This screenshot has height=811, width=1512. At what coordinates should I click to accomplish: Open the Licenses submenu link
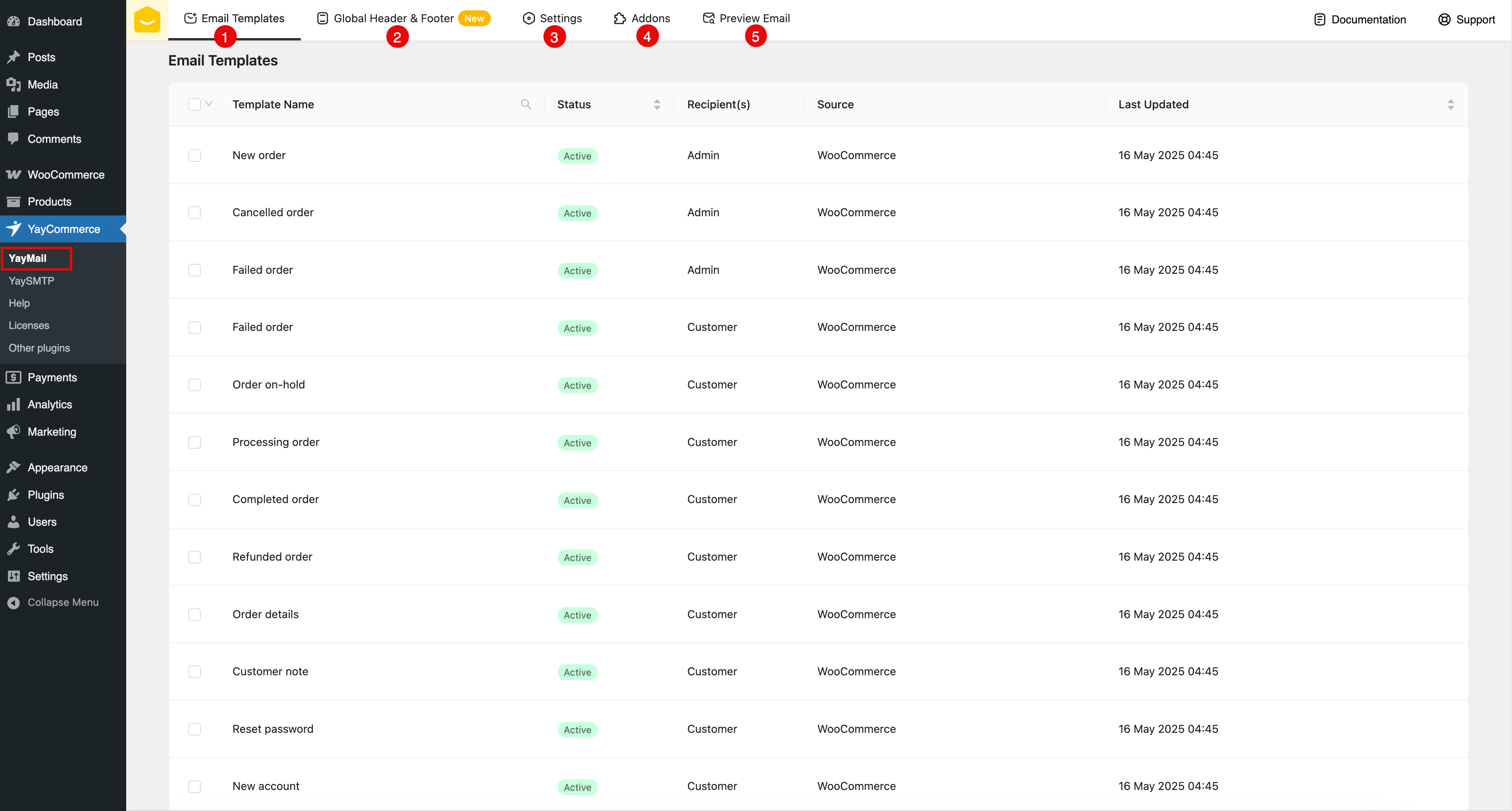pyautogui.click(x=29, y=326)
